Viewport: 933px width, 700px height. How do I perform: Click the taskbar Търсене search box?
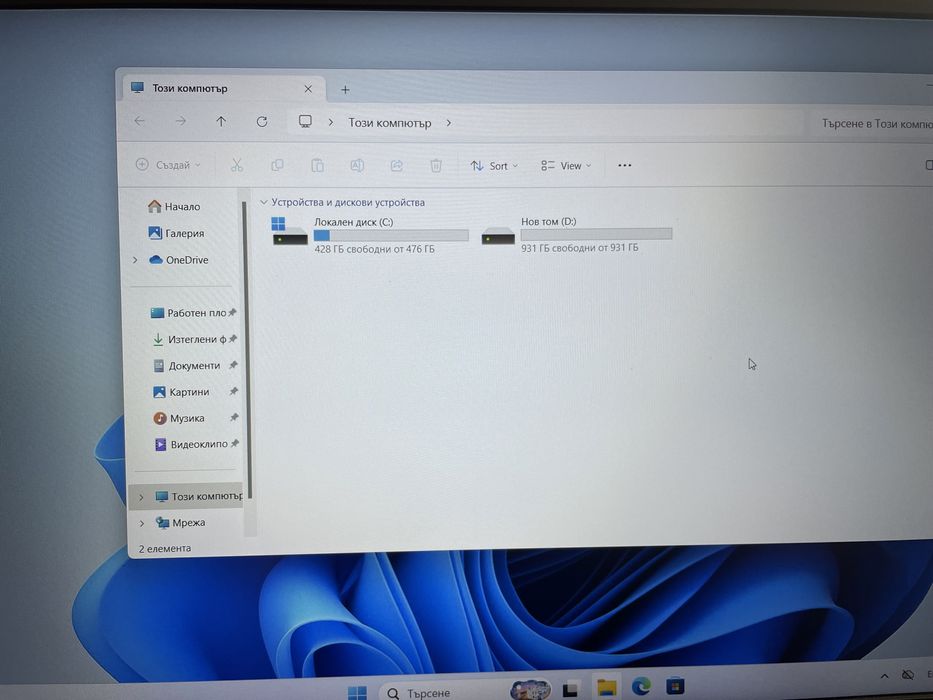[443, 692]
